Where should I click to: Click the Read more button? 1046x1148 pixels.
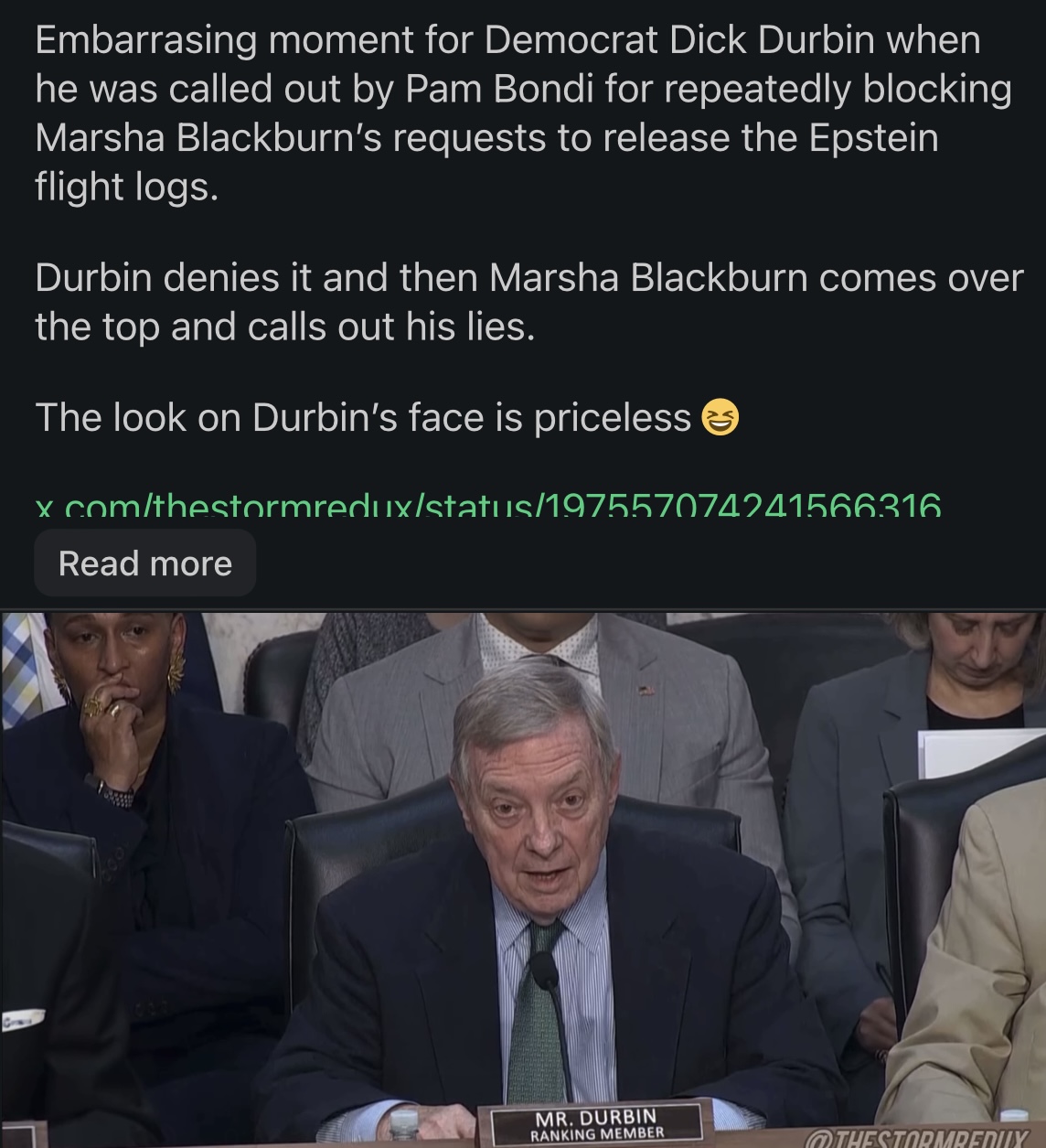click(x=144, y=563)
